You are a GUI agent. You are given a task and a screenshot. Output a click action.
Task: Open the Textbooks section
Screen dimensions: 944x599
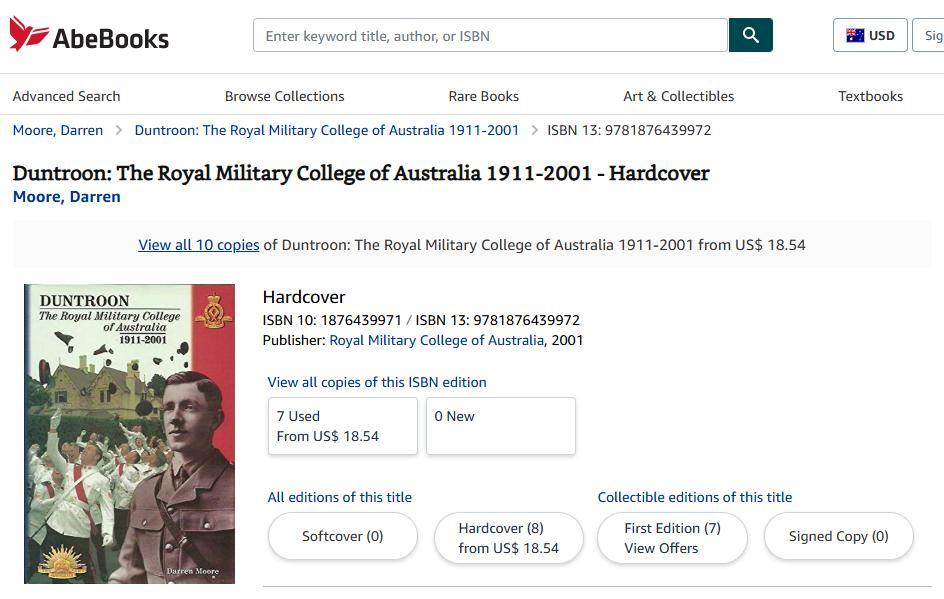pyautogui.click(x=870, y=96)
